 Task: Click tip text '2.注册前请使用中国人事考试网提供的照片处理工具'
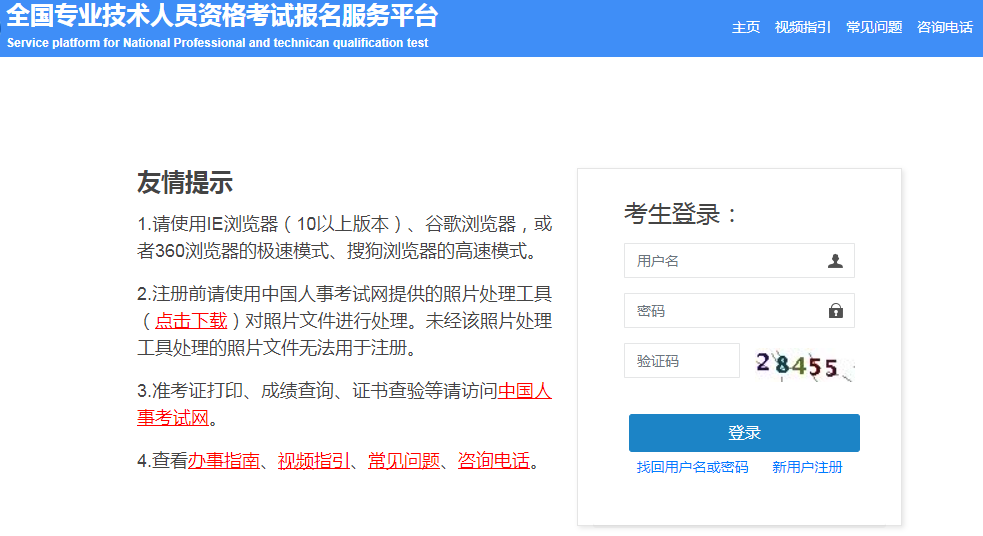click(345, 294)
